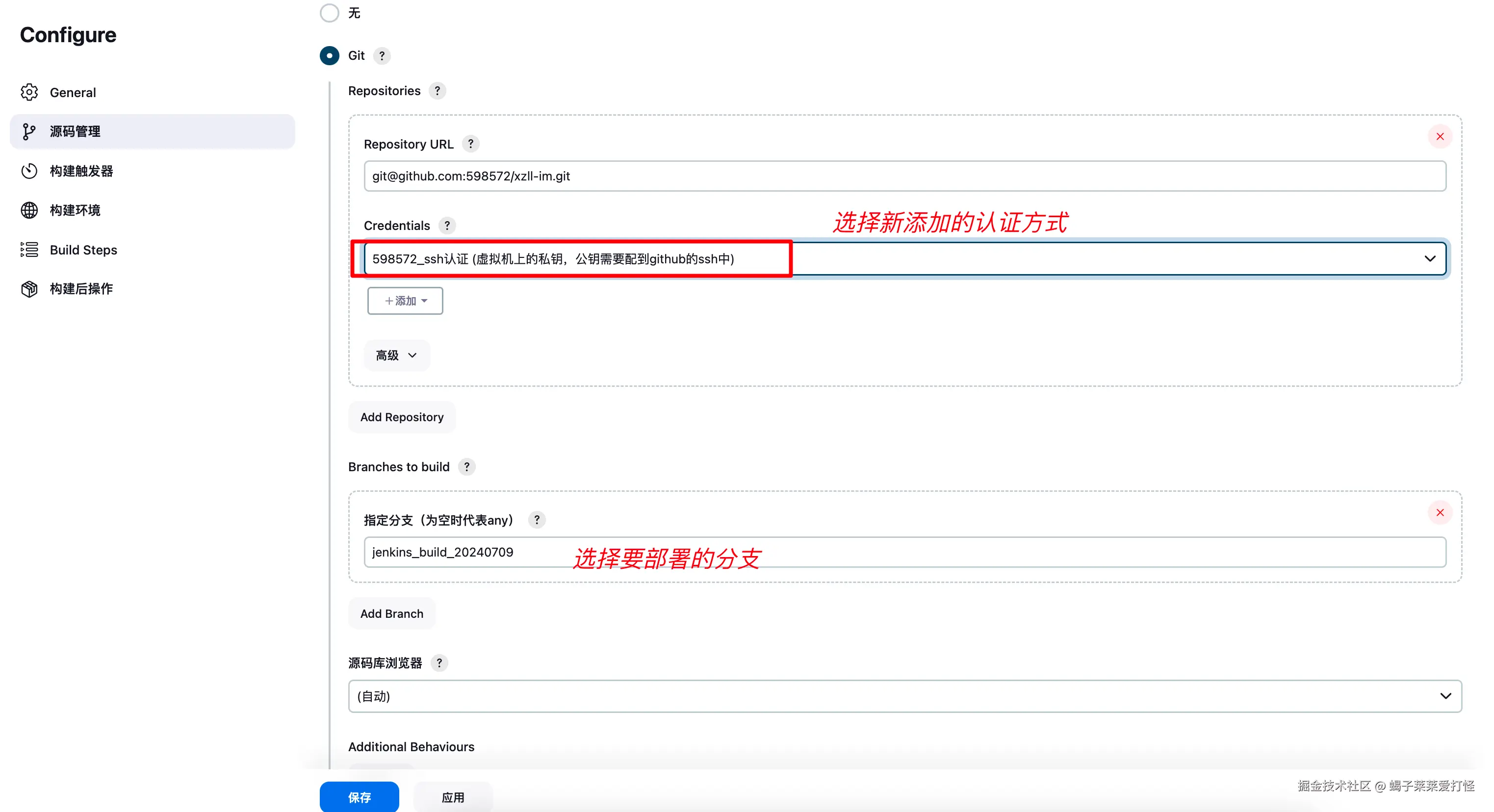Click Add Repository button
Viewport: 1494px width, 812px height.
tap(401, 417)
